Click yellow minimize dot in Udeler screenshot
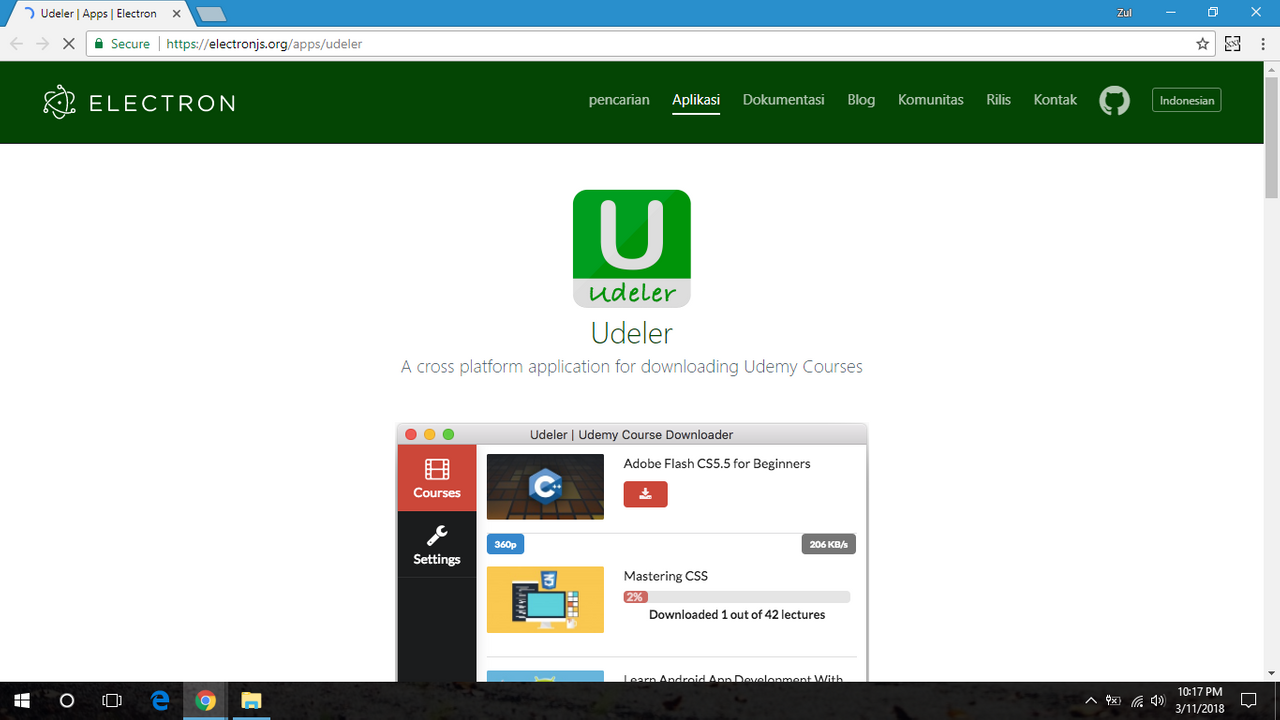Screen dimensions: 1280x720 430,434
